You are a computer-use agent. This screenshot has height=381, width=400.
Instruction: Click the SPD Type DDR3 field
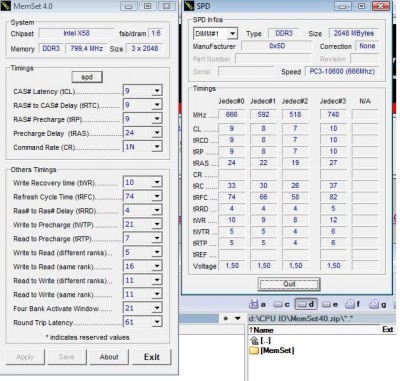284,33
